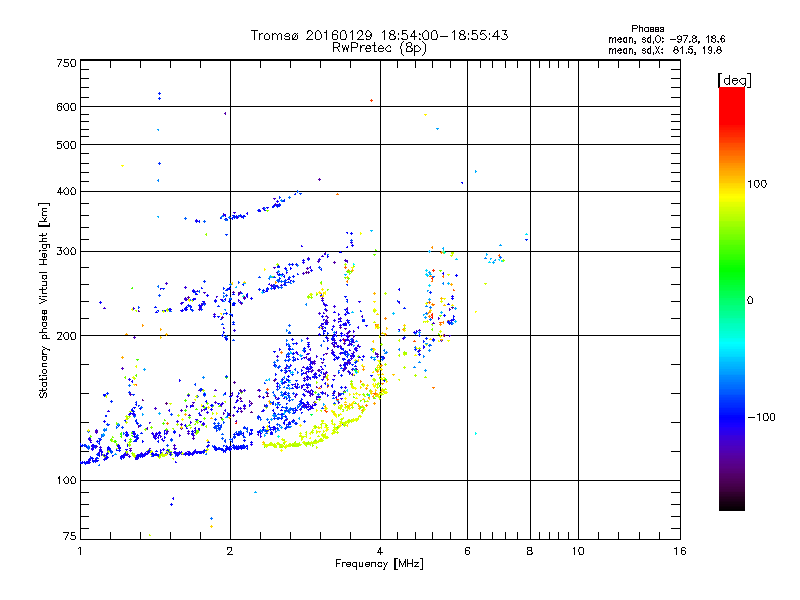800x600 pixels.
Task: Pick the black bottom of the colorbar
Action: tap(732, 503)
